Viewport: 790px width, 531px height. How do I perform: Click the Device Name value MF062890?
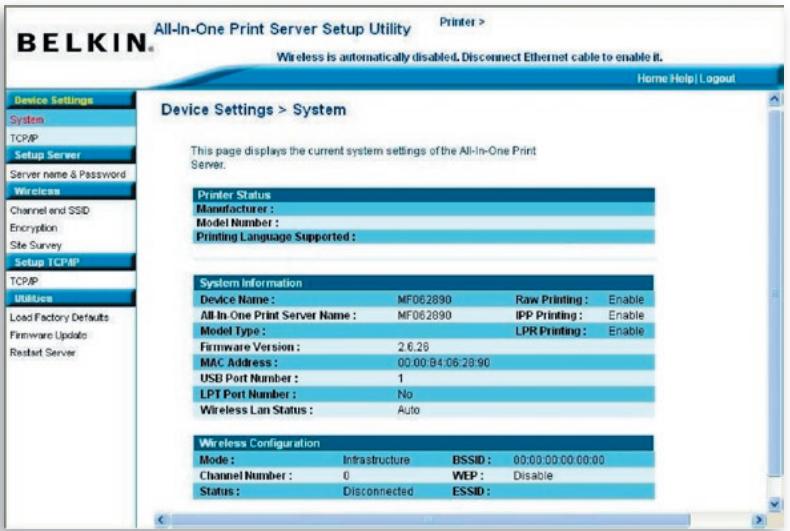[424, 300]
